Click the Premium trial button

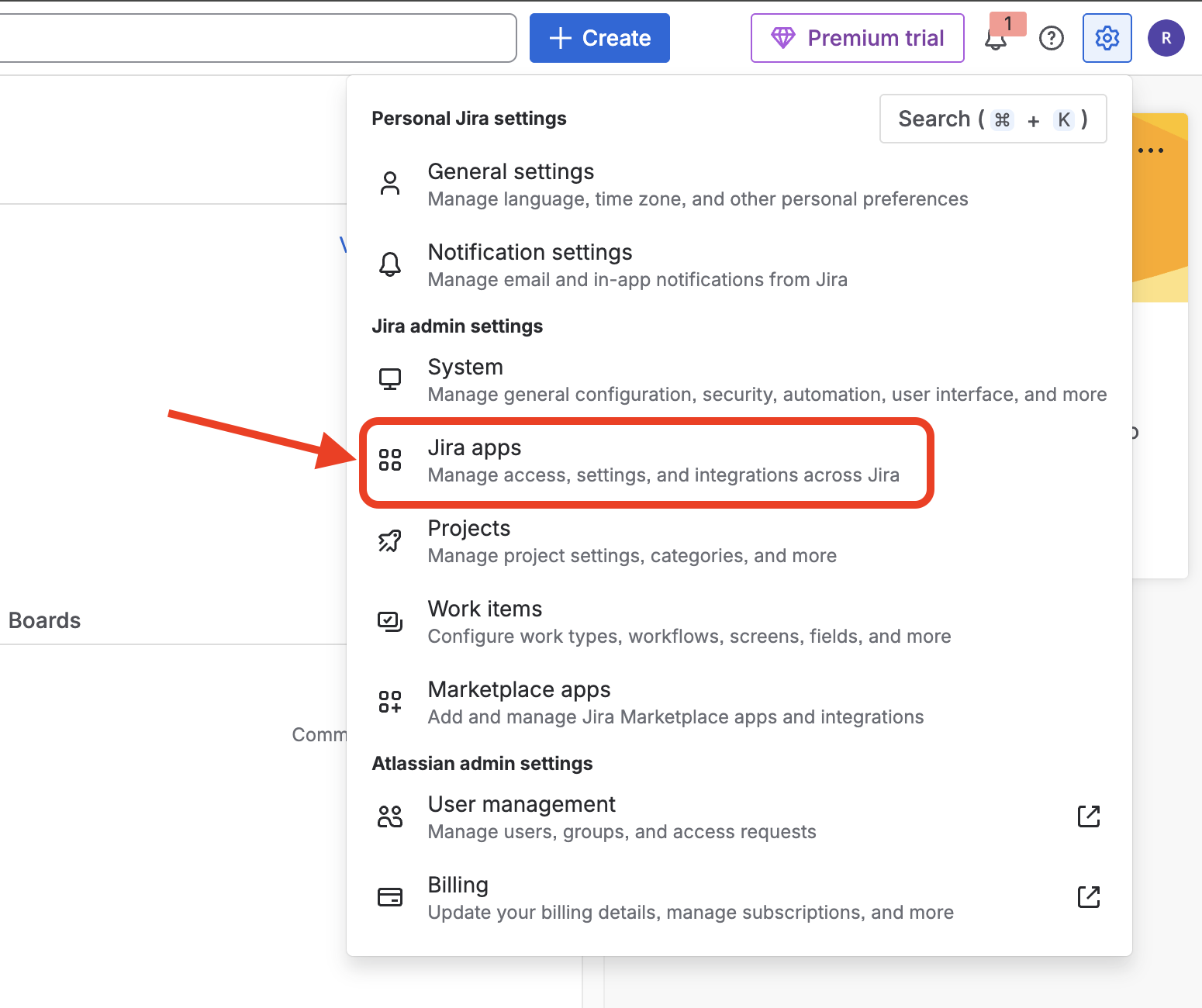pos(857,38)
